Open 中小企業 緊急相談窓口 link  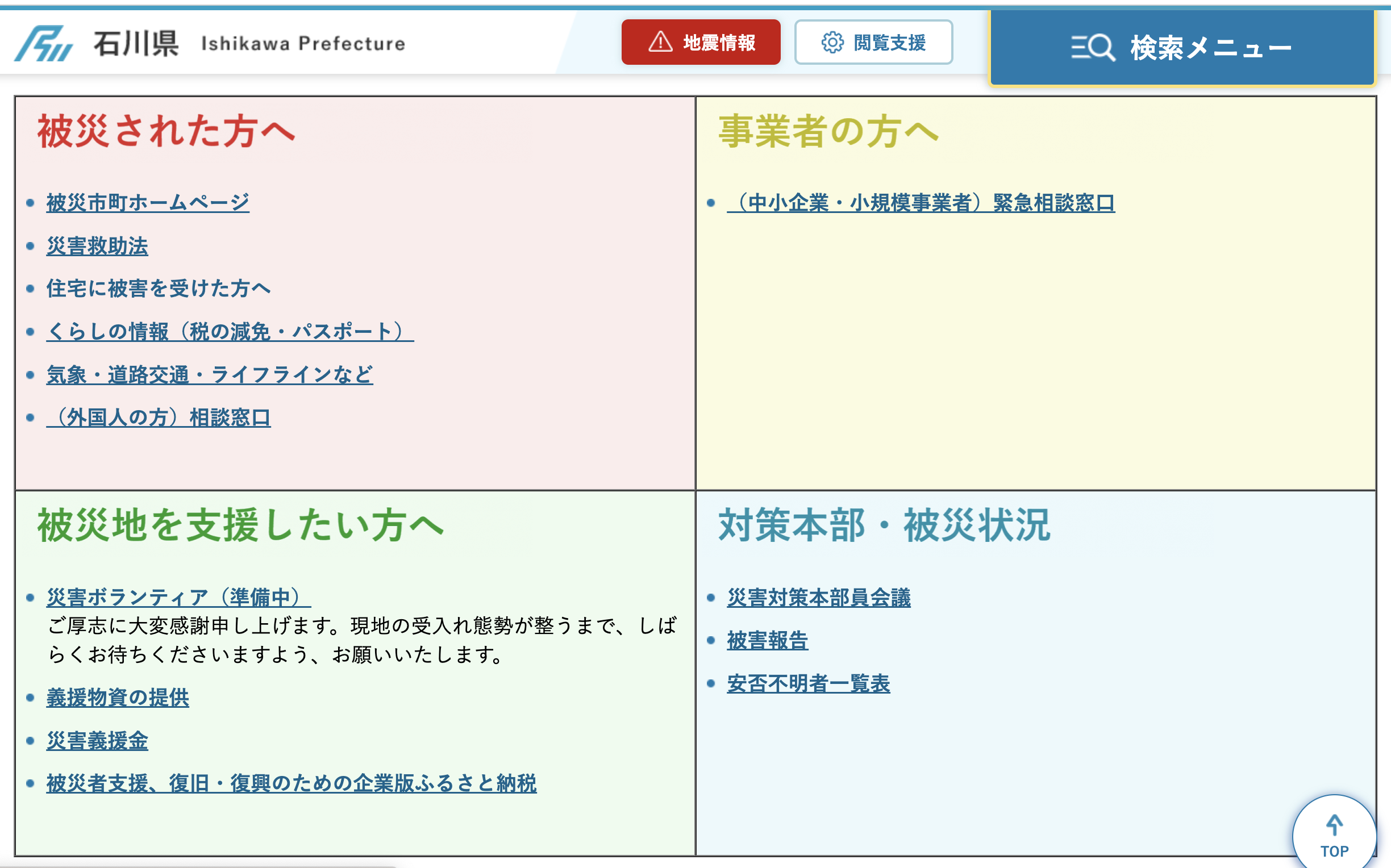click(921, 202)
